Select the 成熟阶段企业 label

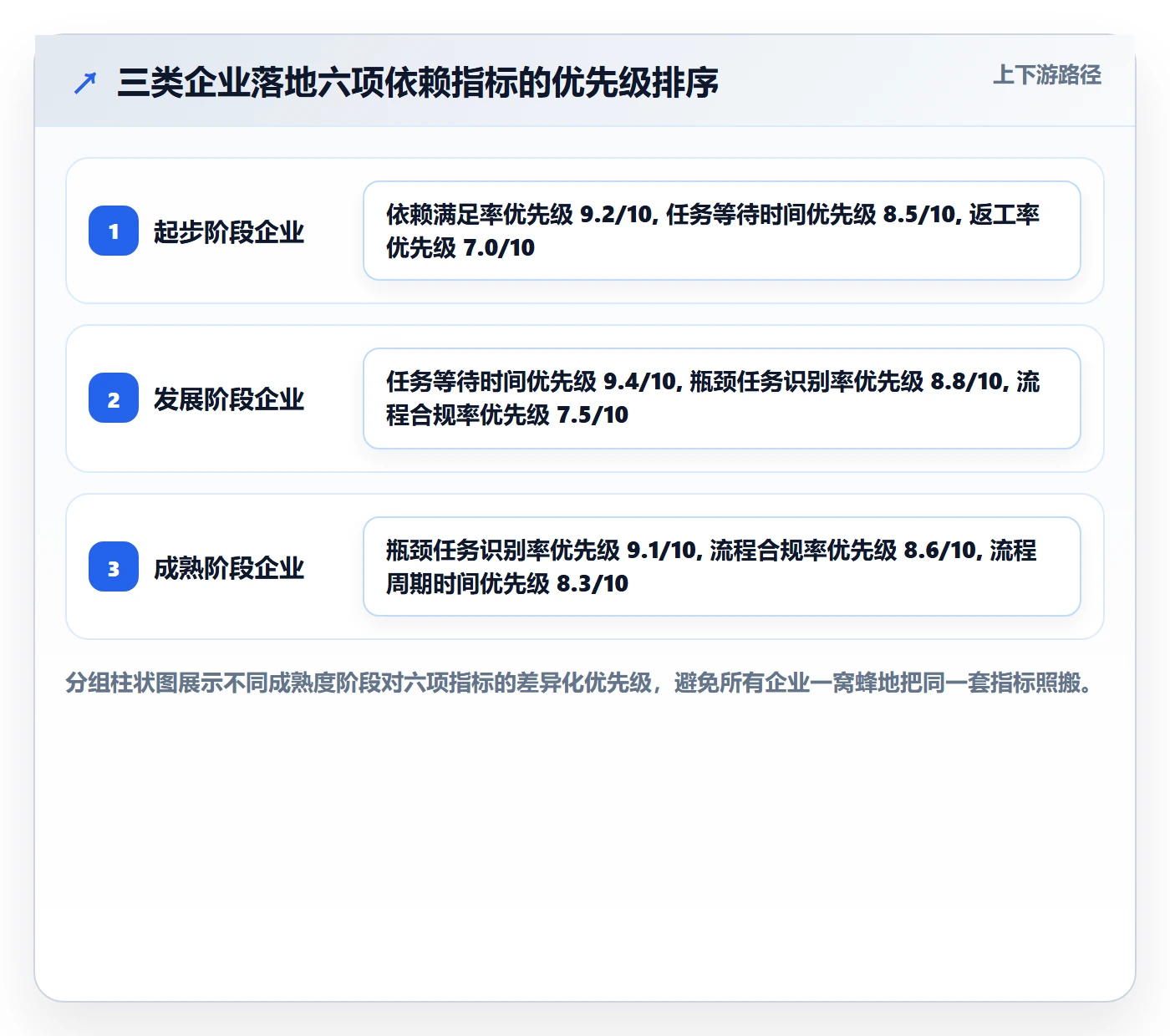pyautogui.click(x=229, y=567)
